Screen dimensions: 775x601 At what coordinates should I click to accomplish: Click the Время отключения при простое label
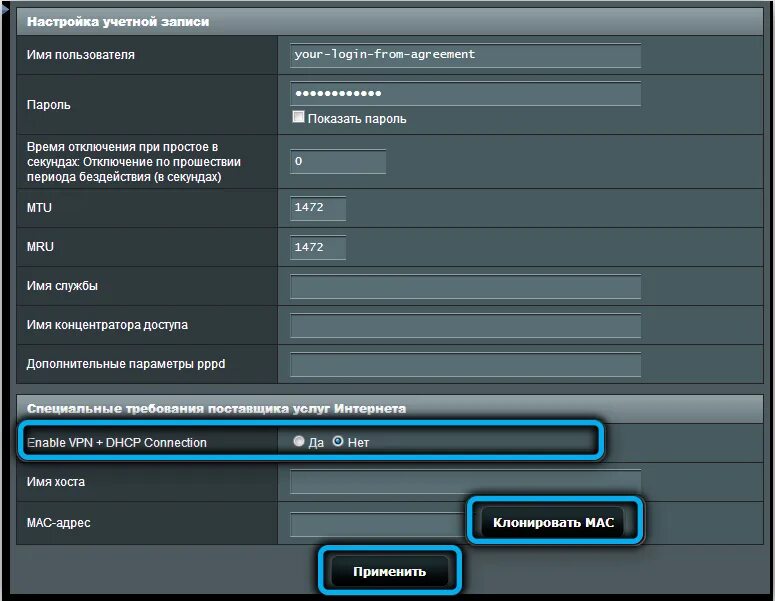(133, 162)
